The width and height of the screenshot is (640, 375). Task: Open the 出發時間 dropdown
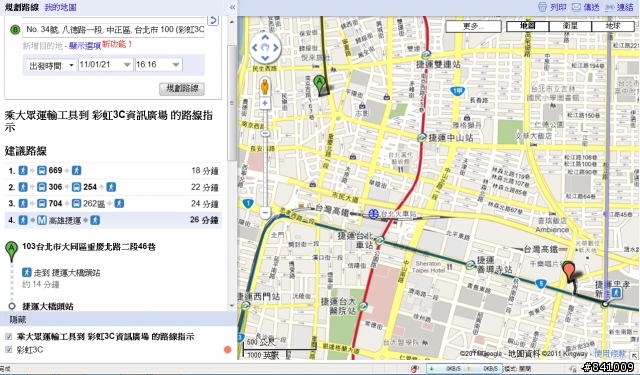[51, 65]
